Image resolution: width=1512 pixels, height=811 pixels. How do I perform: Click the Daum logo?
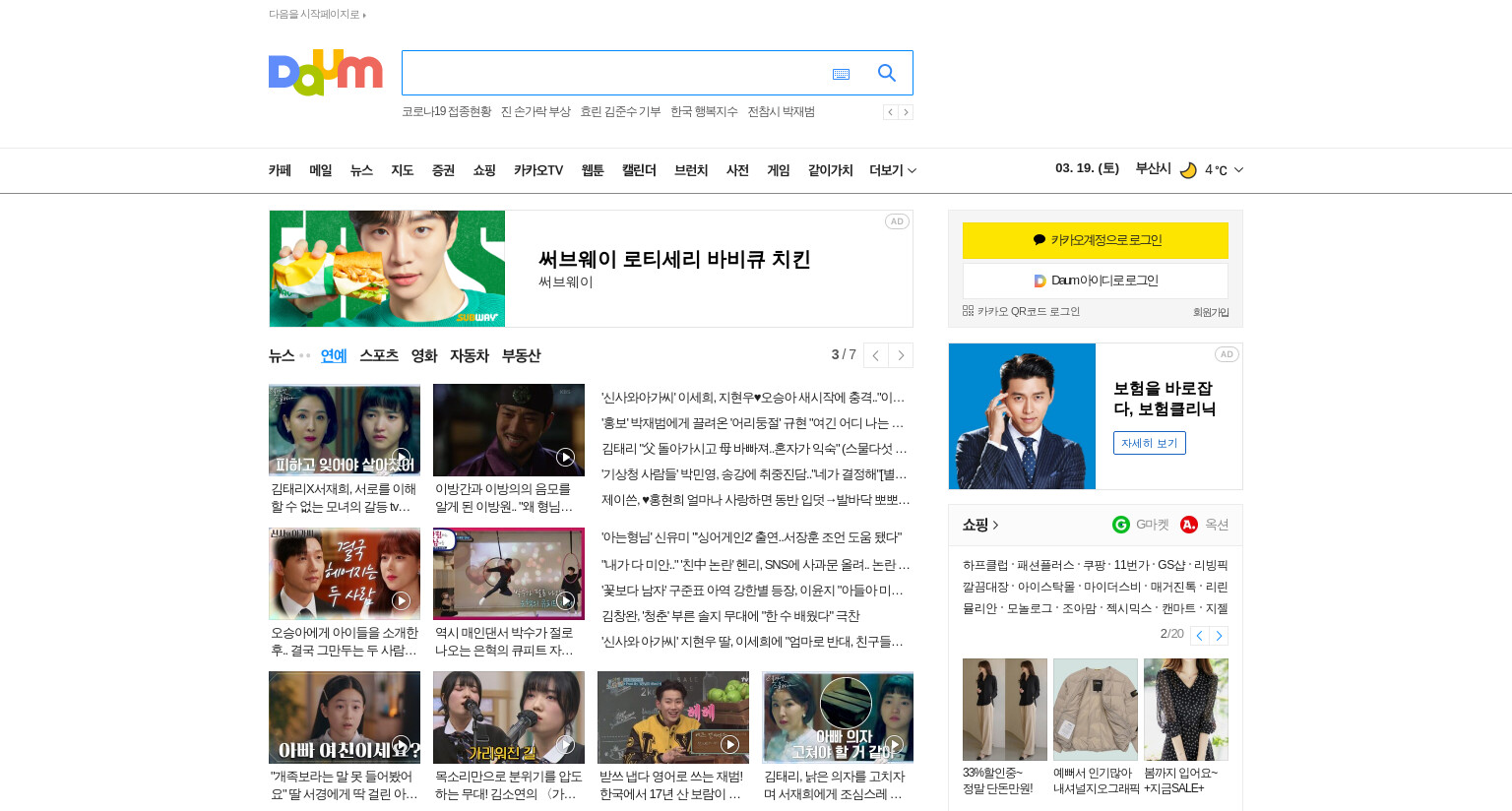pyautogui.click(x=325, y=72)
